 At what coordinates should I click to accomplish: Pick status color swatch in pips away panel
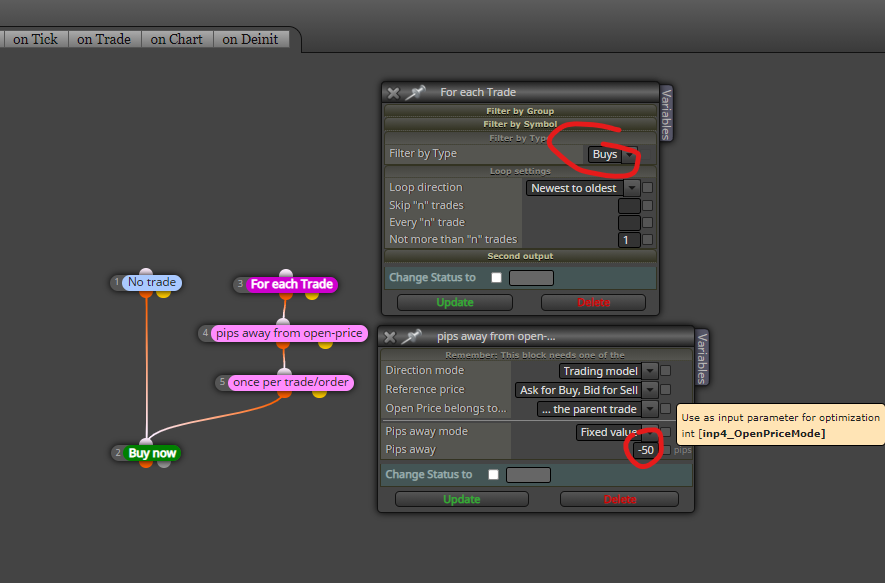coord(528,475)
